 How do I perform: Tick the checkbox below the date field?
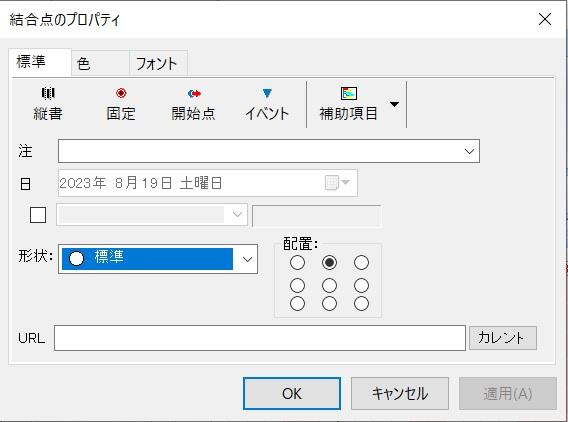coord(38,215)
